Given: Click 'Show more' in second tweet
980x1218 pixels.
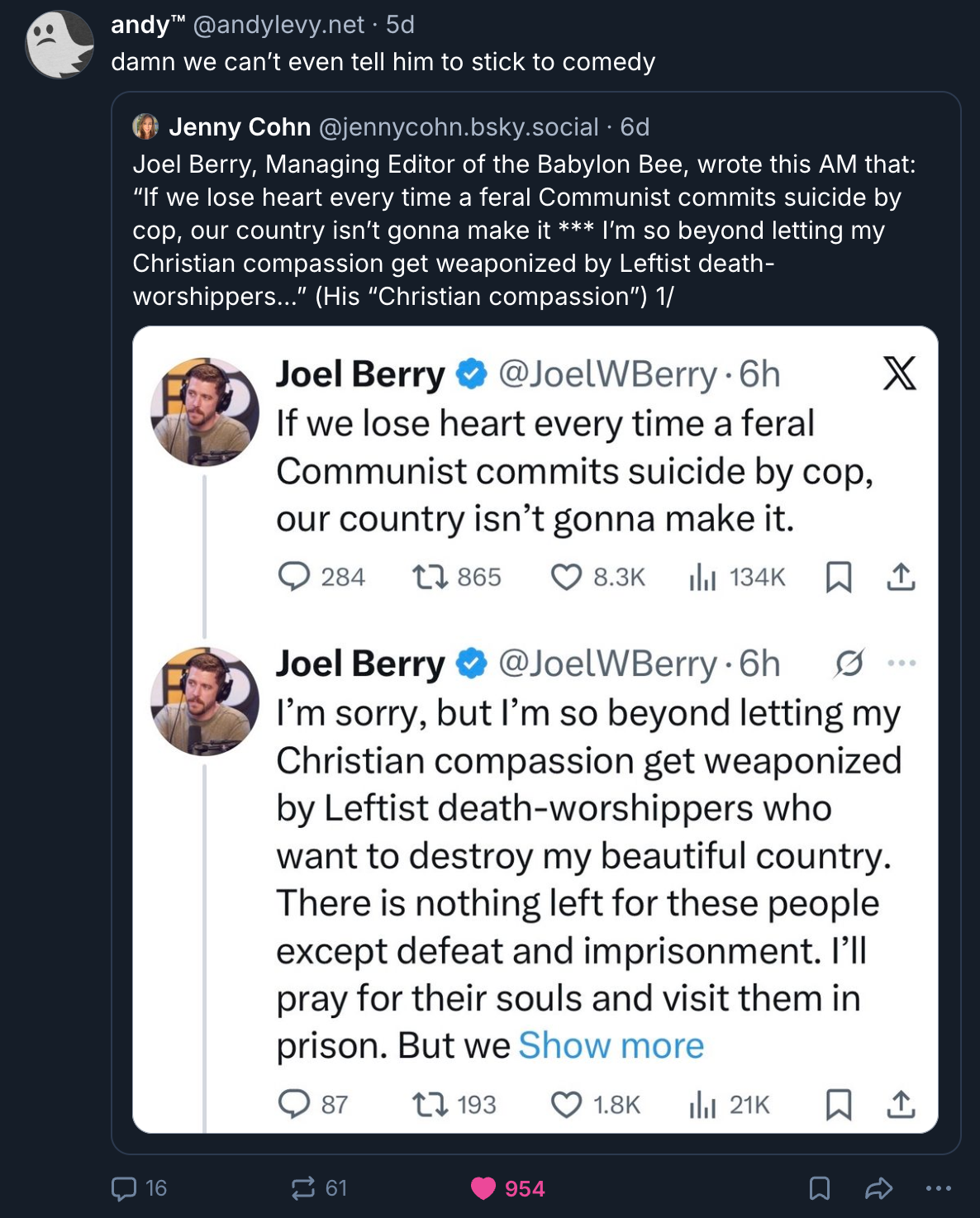Looking at the screenshot, I should (611, 1045).
